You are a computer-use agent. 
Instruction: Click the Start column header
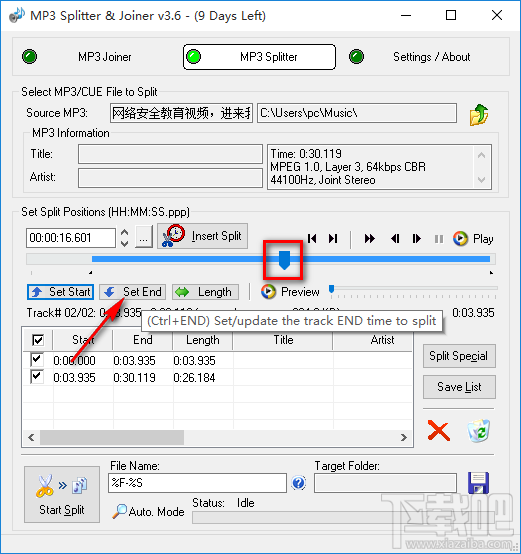pos(83,340)
